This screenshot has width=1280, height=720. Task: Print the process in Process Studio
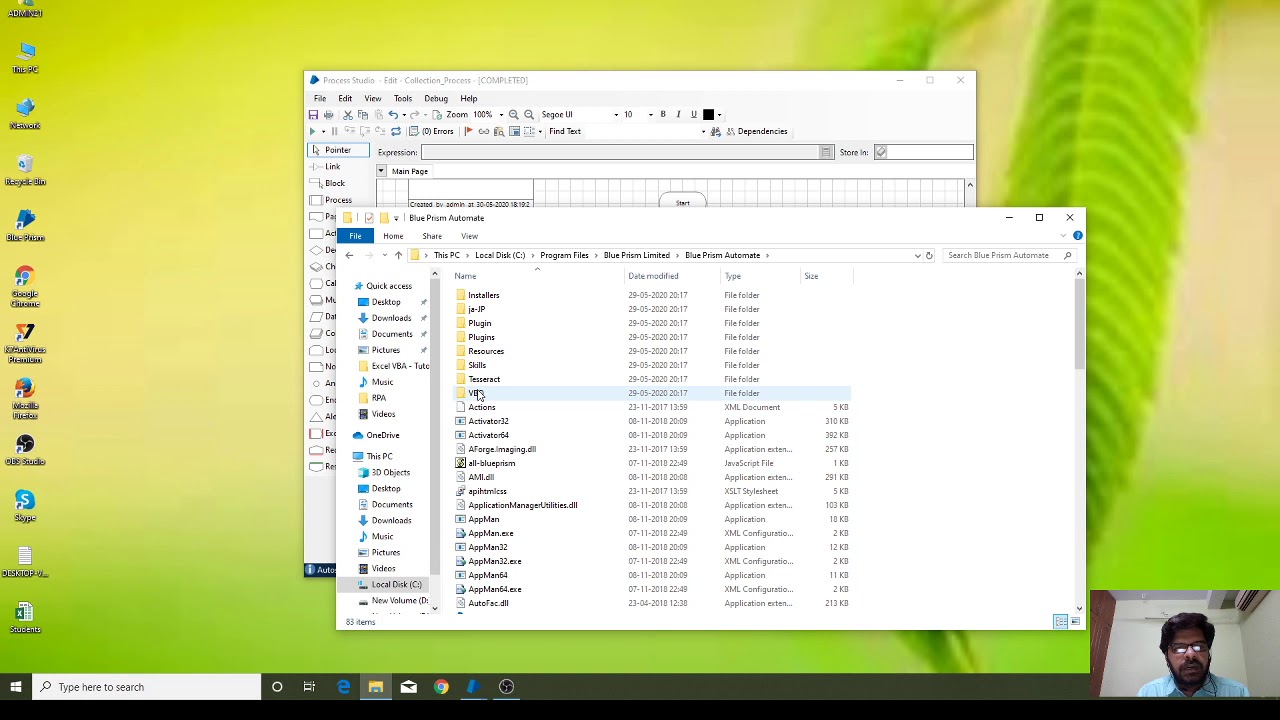[328, 115]
